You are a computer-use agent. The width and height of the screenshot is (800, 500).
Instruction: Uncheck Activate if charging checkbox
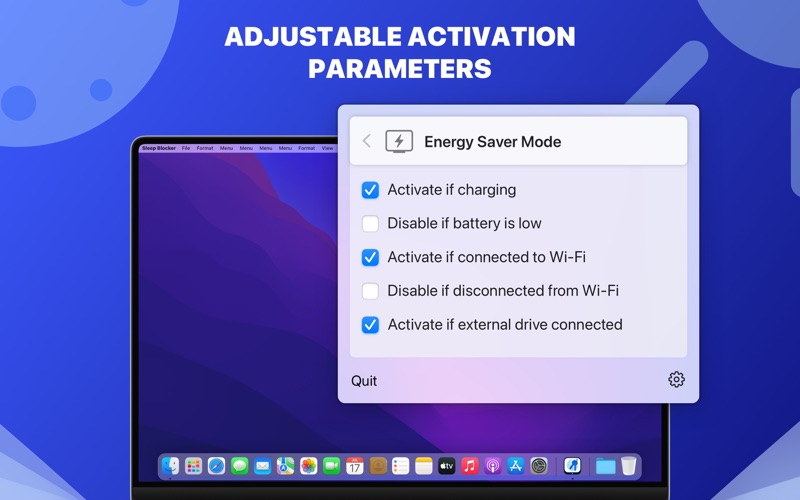(370, 190)
